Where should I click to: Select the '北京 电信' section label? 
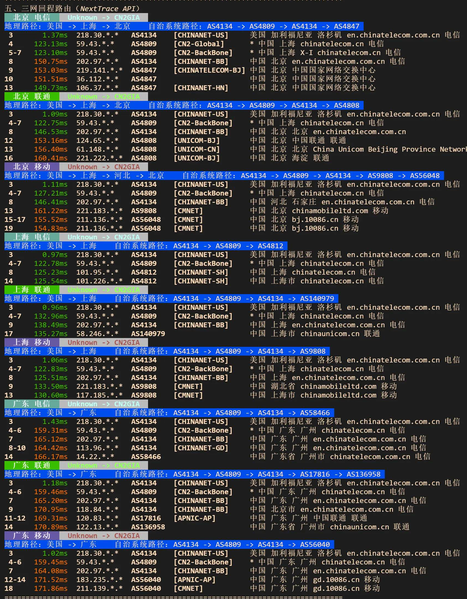pyautogui.click(x=32, y=17)
